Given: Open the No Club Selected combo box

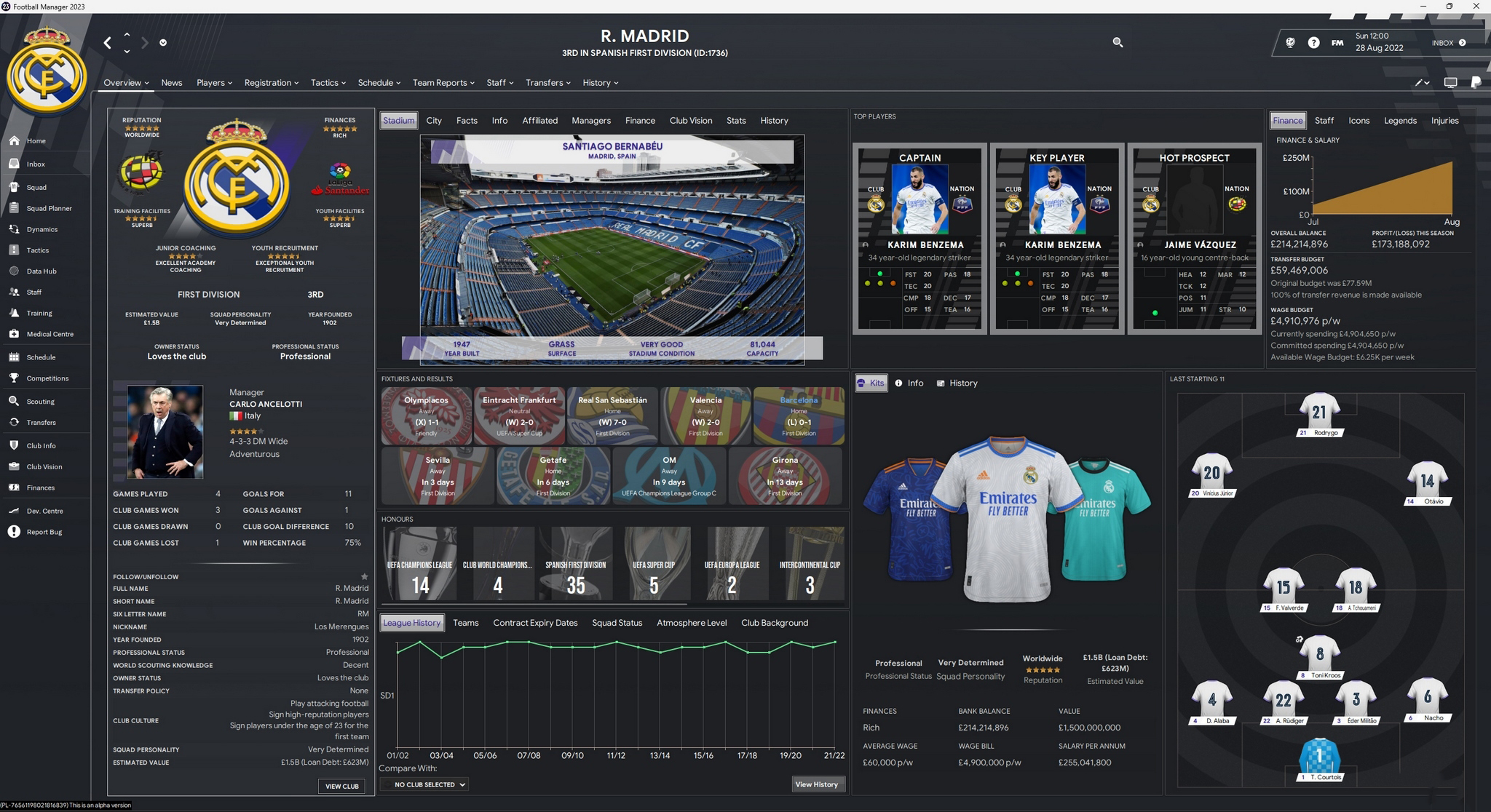Looking at the screenshot, I should [x=424, y=784].
